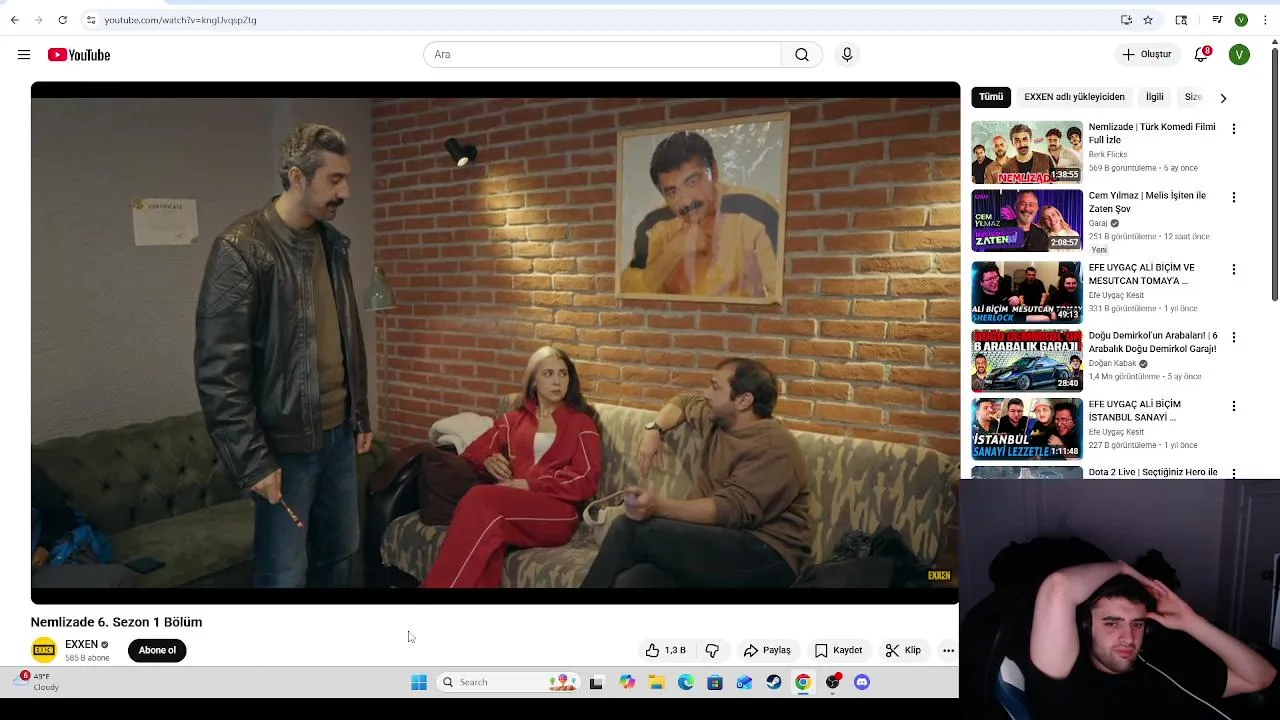
Task: Subscribe with the Abone ol button
Action: point(157,650)
